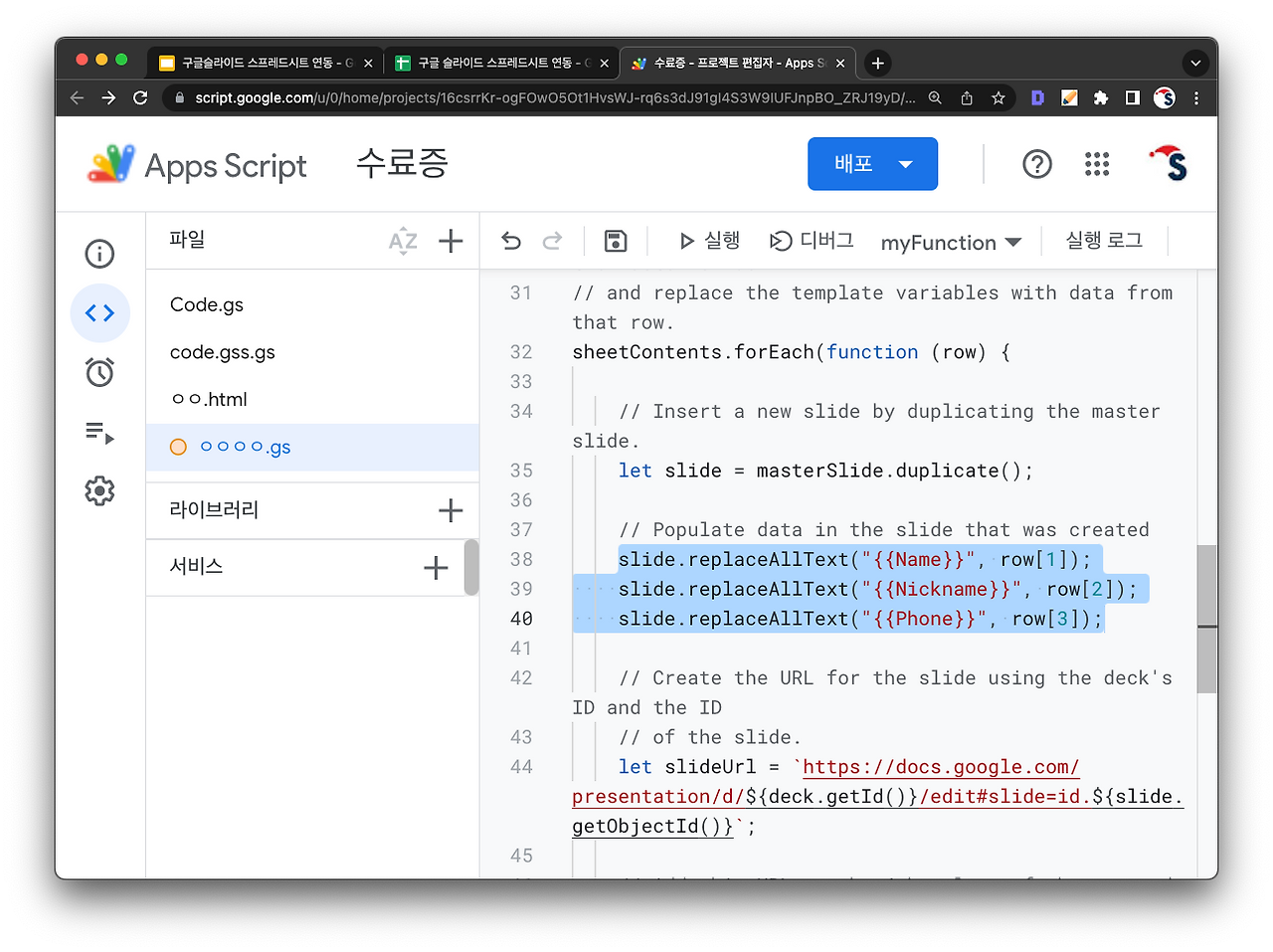Click the 수료증 project title

pyautogui.click(x=402, y=163)
